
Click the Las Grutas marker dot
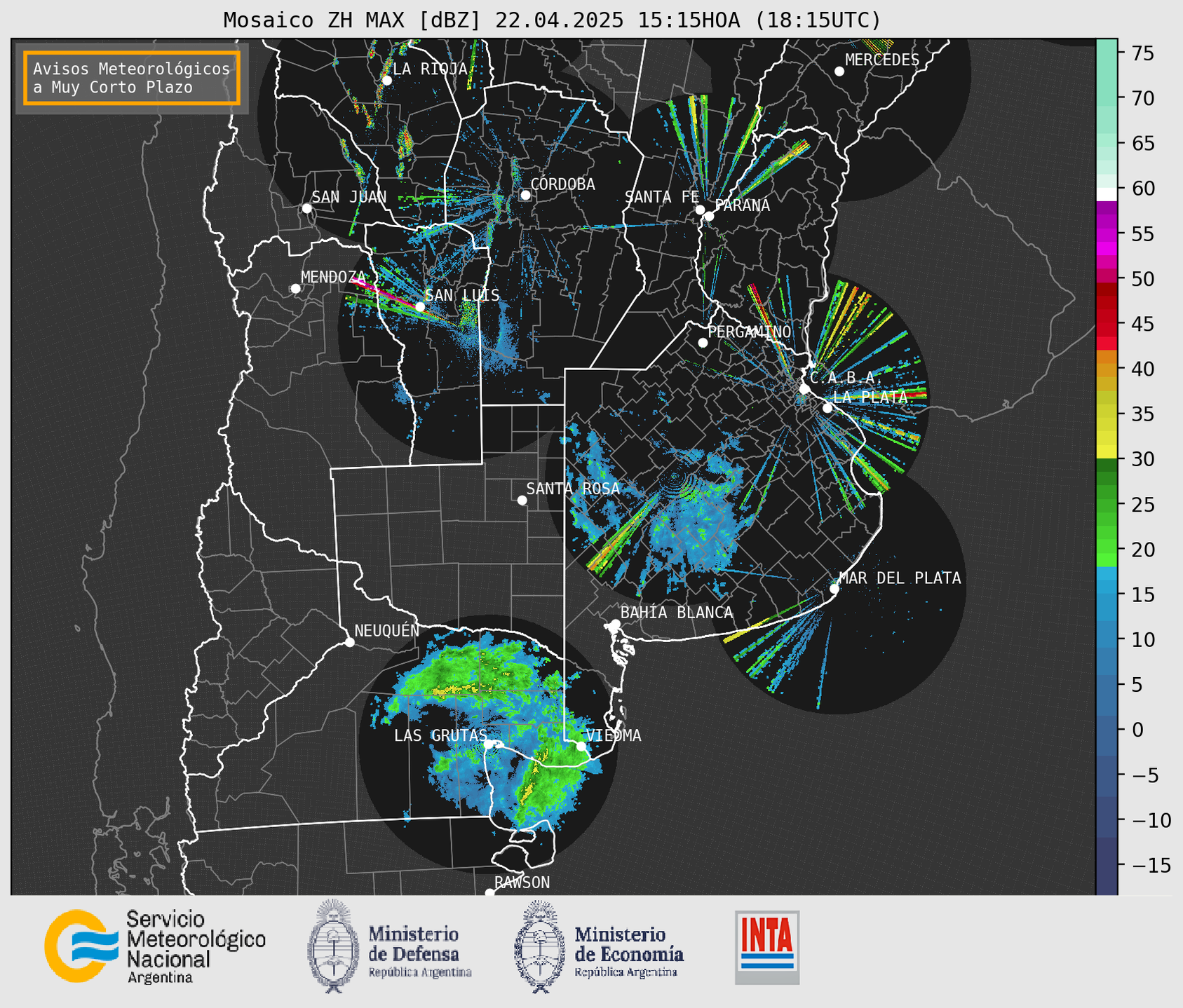click(489, 744)
